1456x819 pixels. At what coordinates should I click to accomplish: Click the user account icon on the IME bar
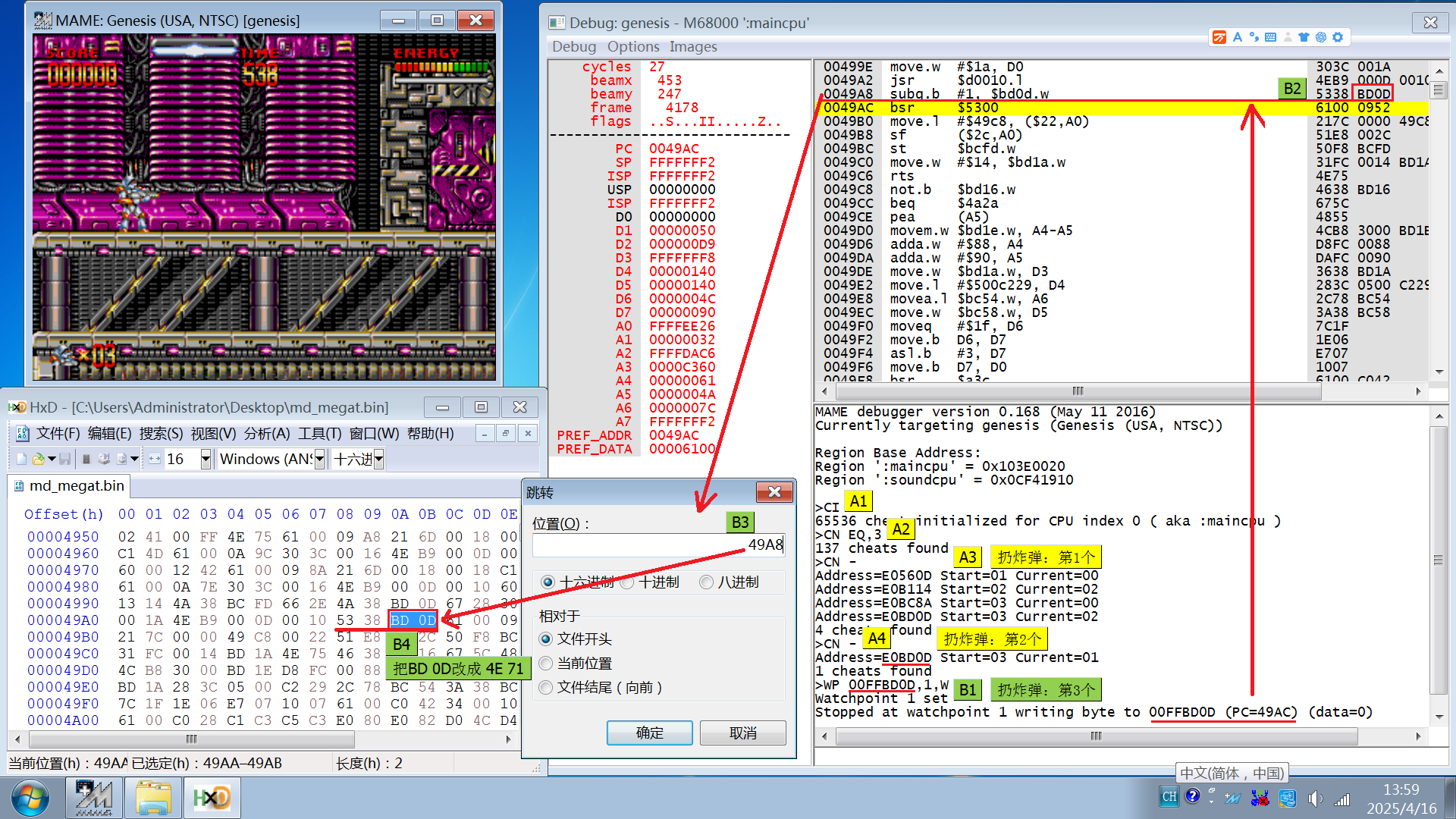(1288, 37)
